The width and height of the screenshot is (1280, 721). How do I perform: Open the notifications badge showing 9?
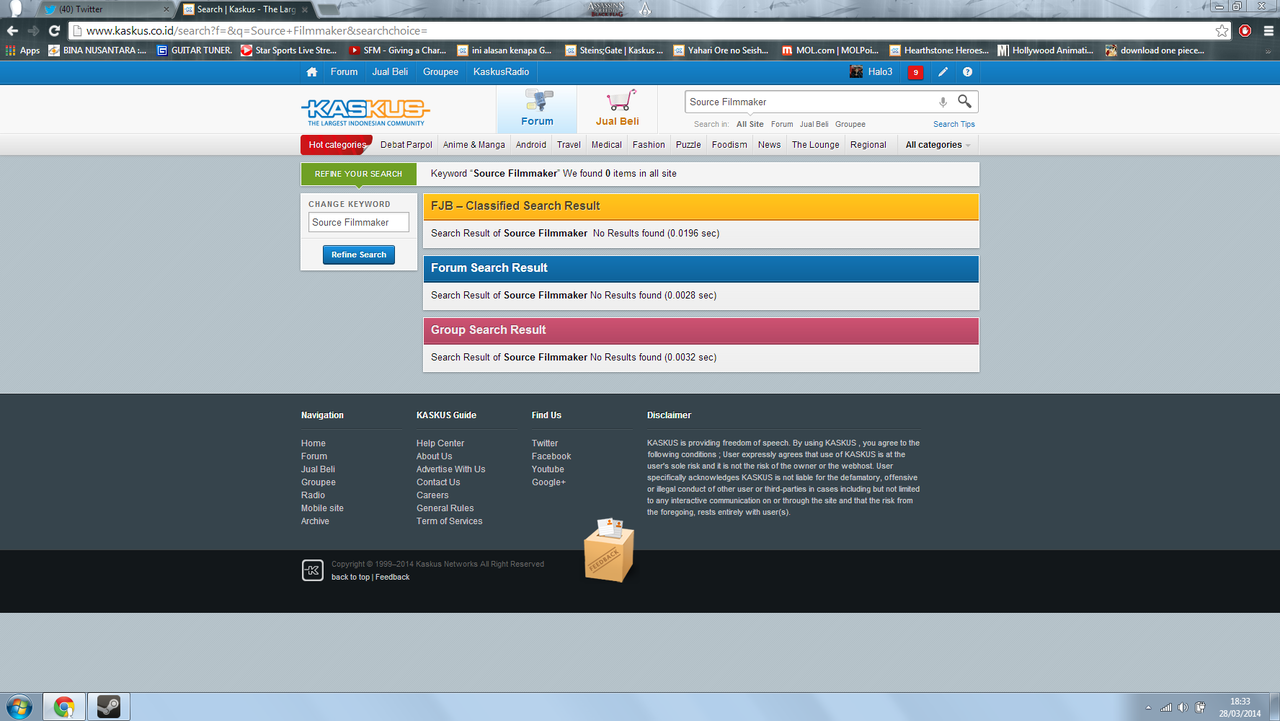pyautogui.click(x=915, y=72)
